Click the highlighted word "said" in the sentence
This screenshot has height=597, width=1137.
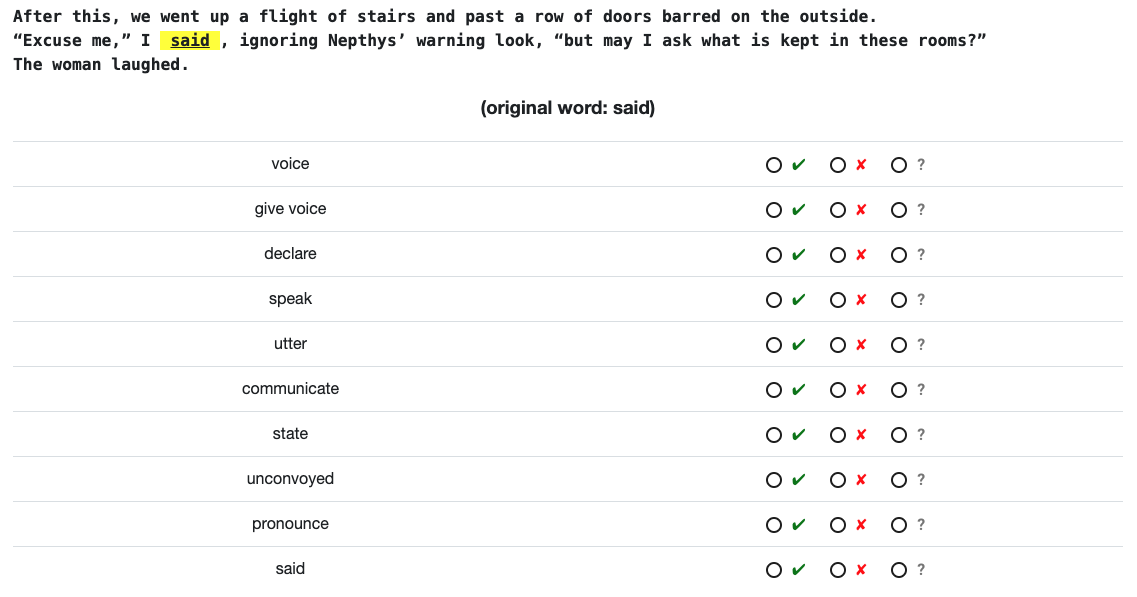190,40
